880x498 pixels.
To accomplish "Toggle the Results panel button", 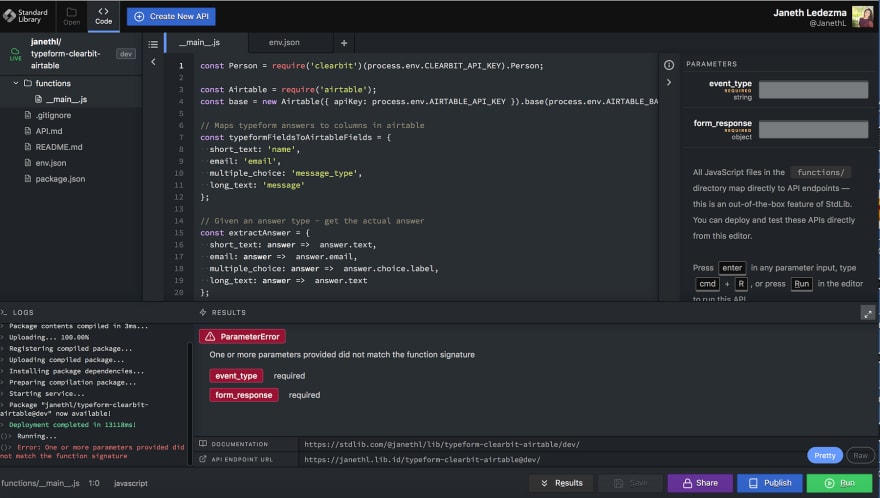I will 561,483.
